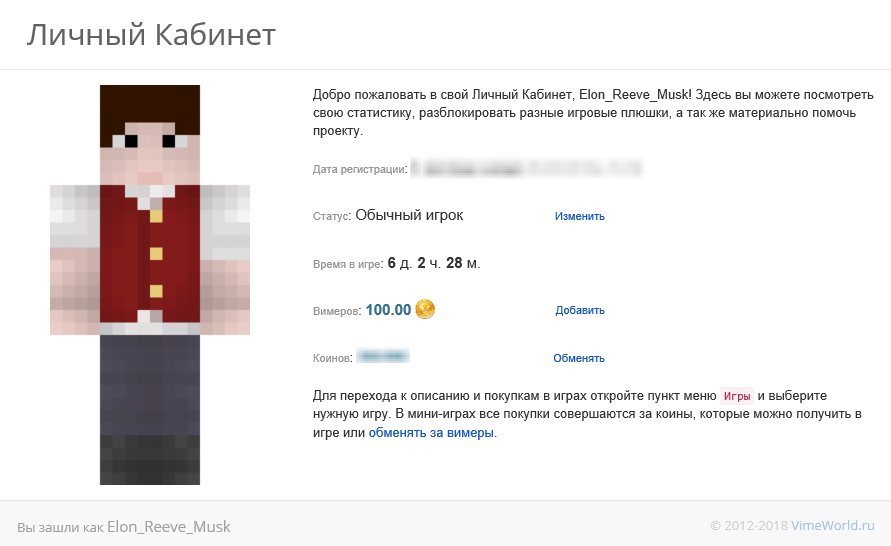The image size is (891, 546).
Task: Click the blurred coins amount
Action: 382,357
